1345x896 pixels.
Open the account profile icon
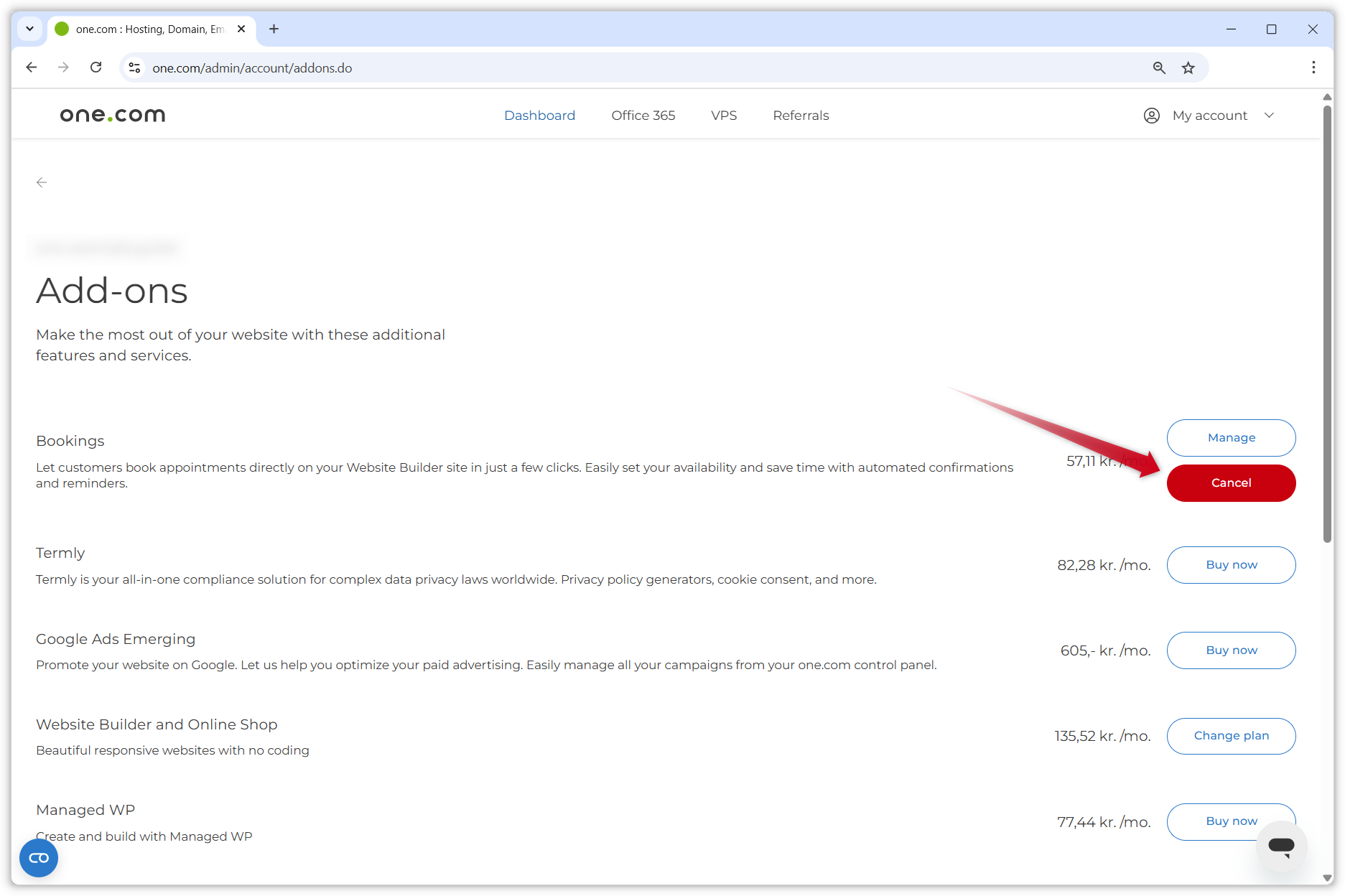(x=1152, y=115)
